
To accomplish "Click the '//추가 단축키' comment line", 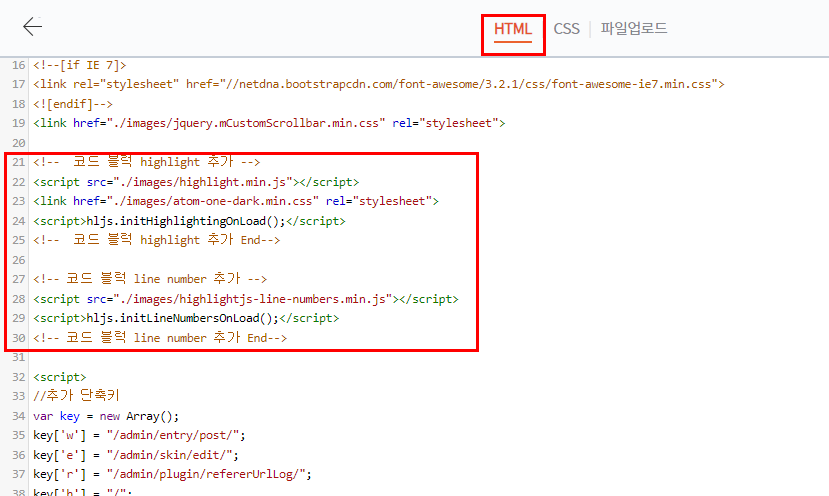I will (x=76, y=396).
